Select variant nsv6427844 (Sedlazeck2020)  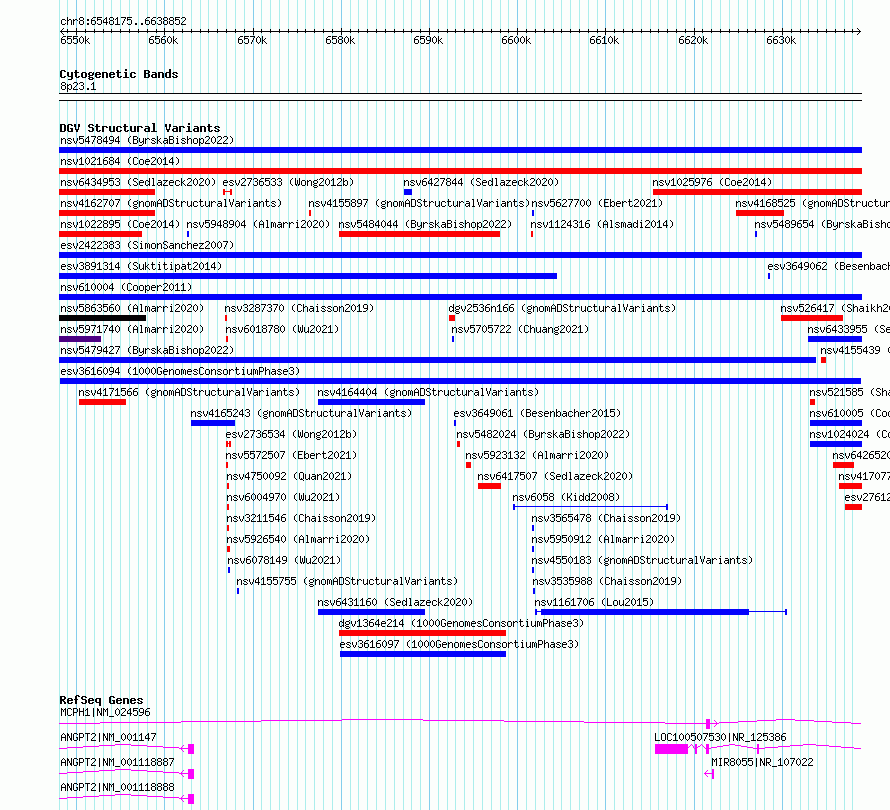click(481, 182)
